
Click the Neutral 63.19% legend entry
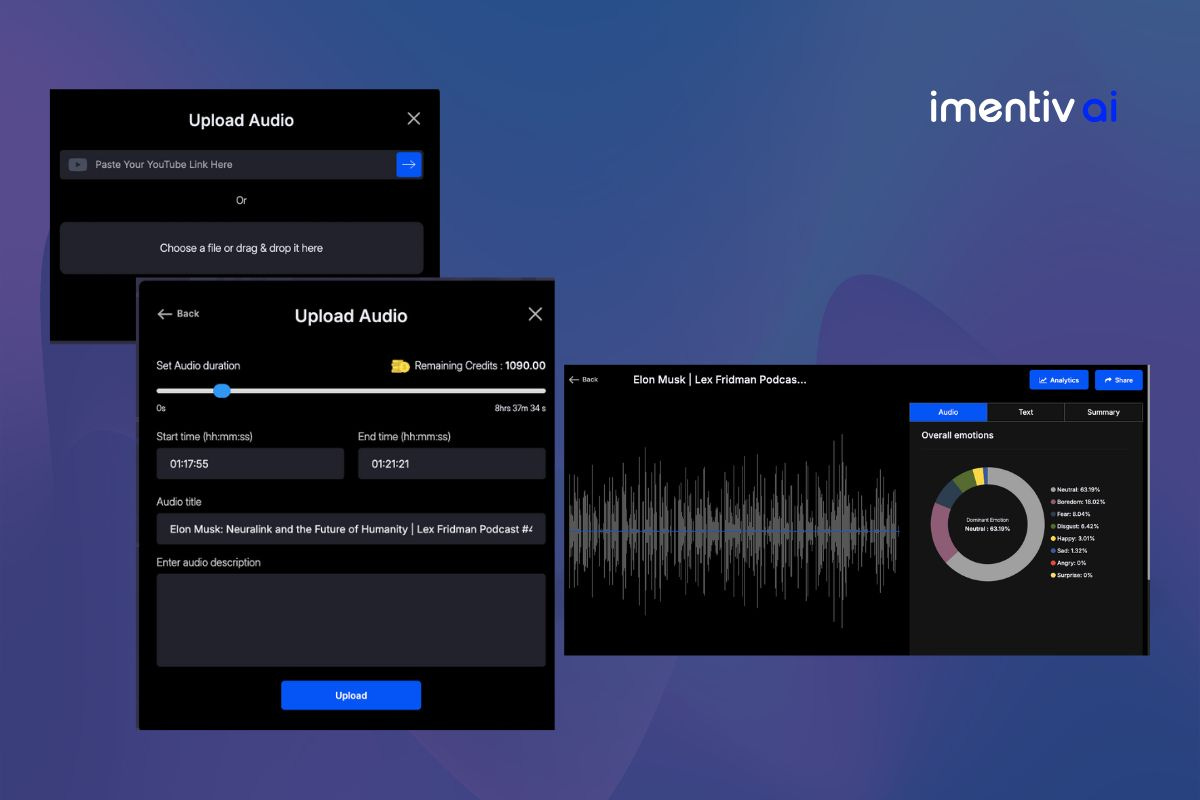click(1077, 489)
